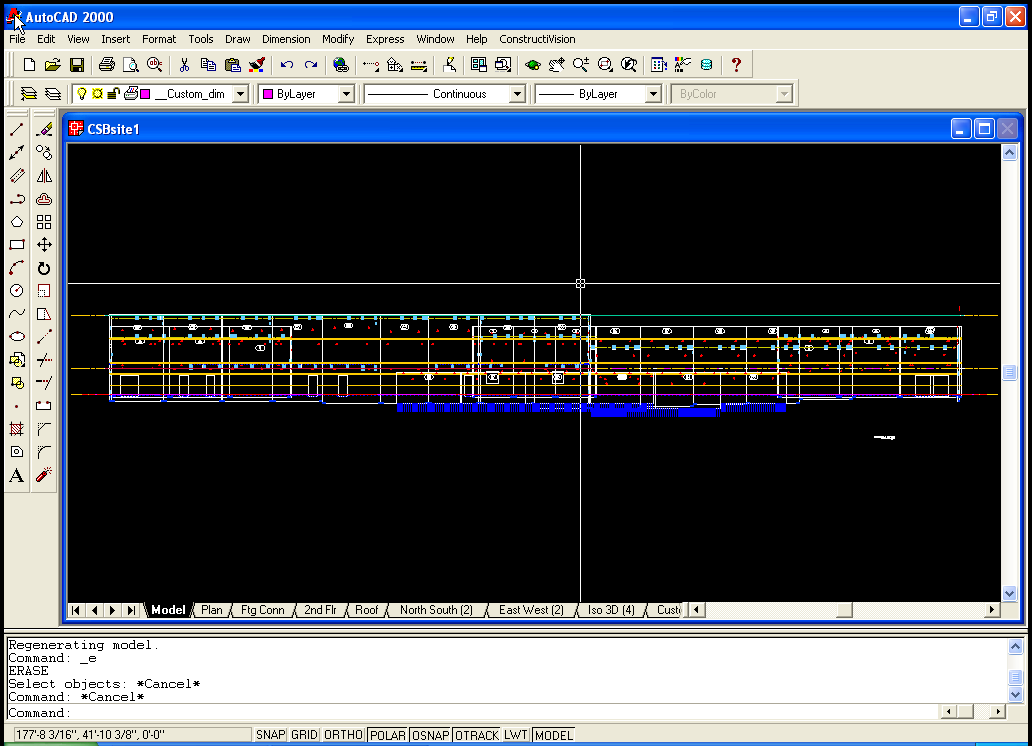This screenshot has width=1032, height=746.
Task: Select the Rectangle draw tool
Action: click(x=16, y=245)
